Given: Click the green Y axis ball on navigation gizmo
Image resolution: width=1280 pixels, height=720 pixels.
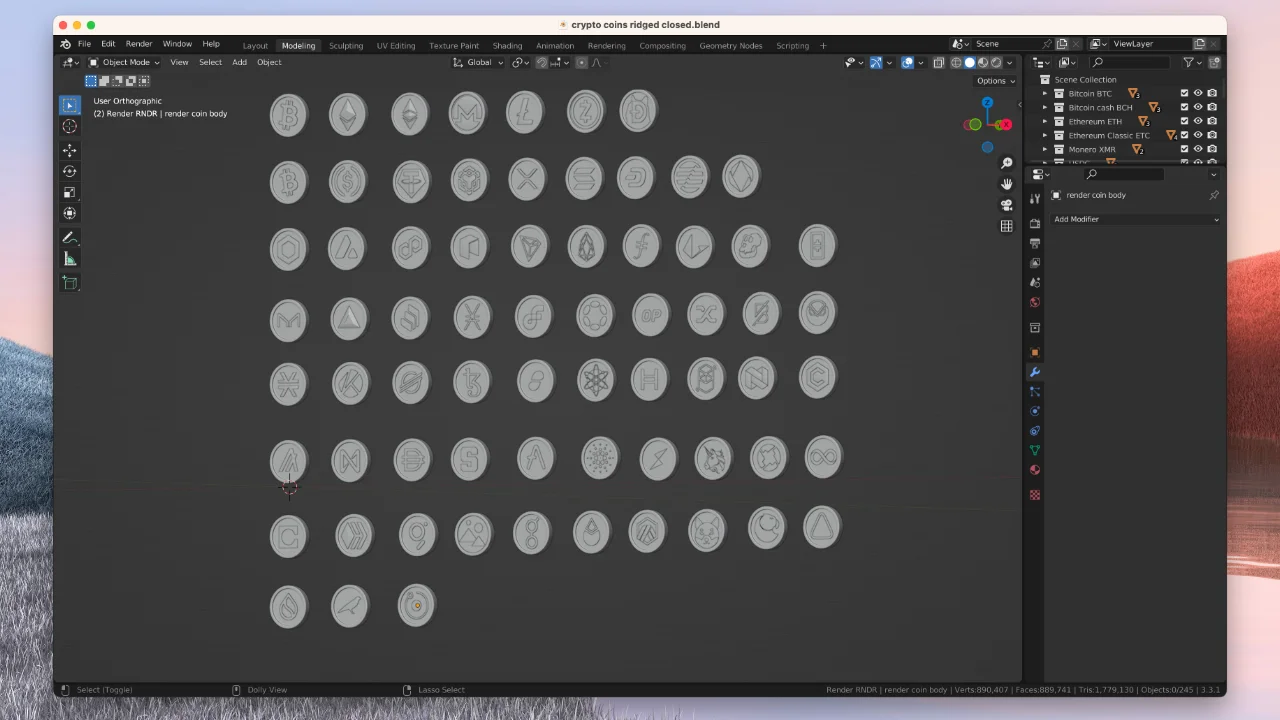Looking at the screenshot, I should pyautogui.click(x=975, y=124).
